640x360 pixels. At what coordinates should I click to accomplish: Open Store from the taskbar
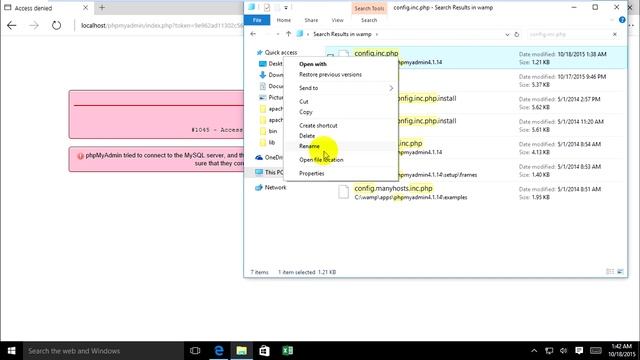264,351
